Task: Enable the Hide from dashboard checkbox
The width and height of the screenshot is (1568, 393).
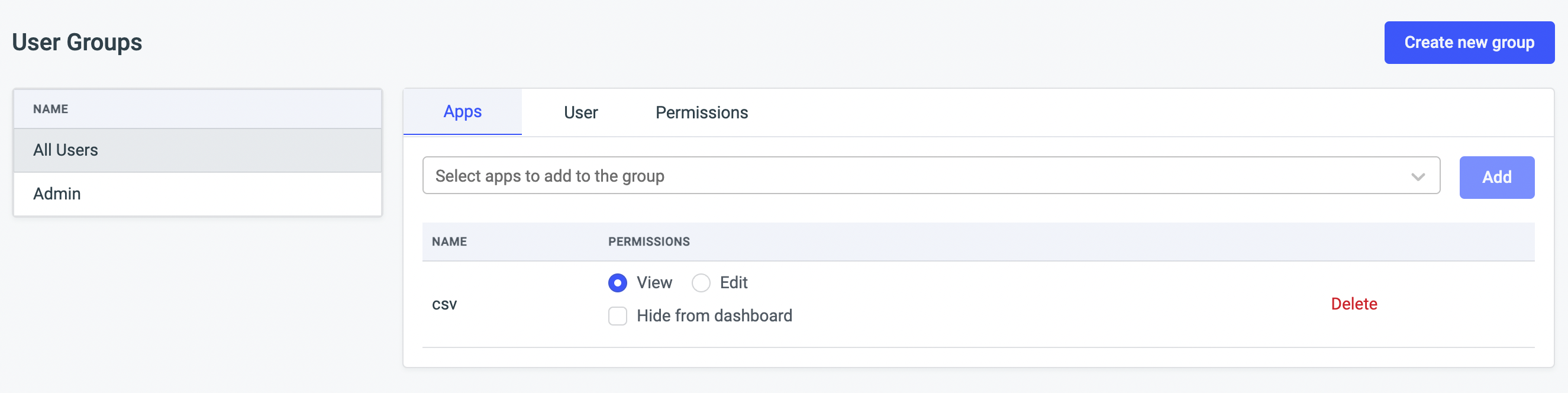Action: (x=617, y=316)
